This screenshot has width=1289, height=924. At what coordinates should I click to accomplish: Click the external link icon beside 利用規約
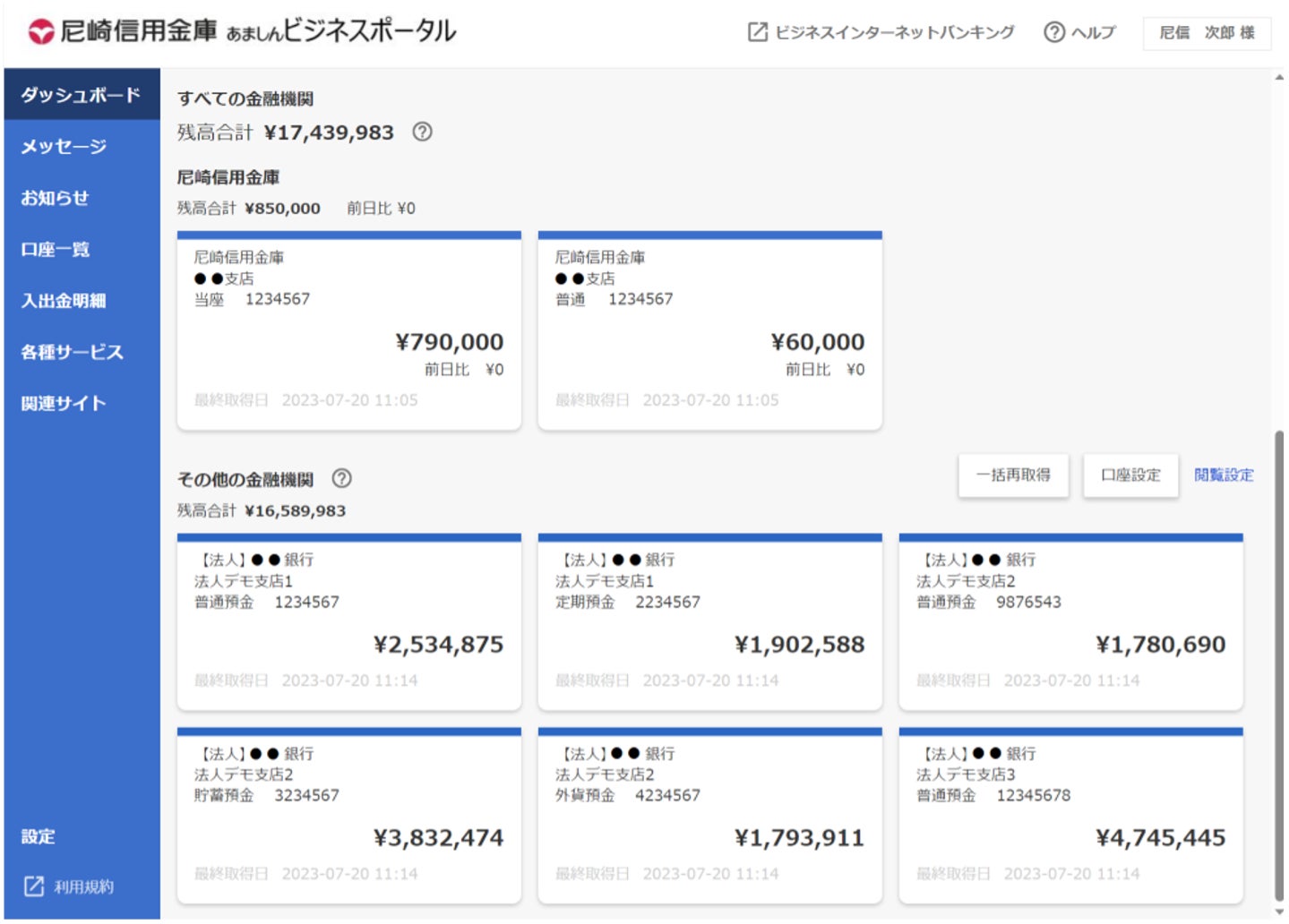34,886
